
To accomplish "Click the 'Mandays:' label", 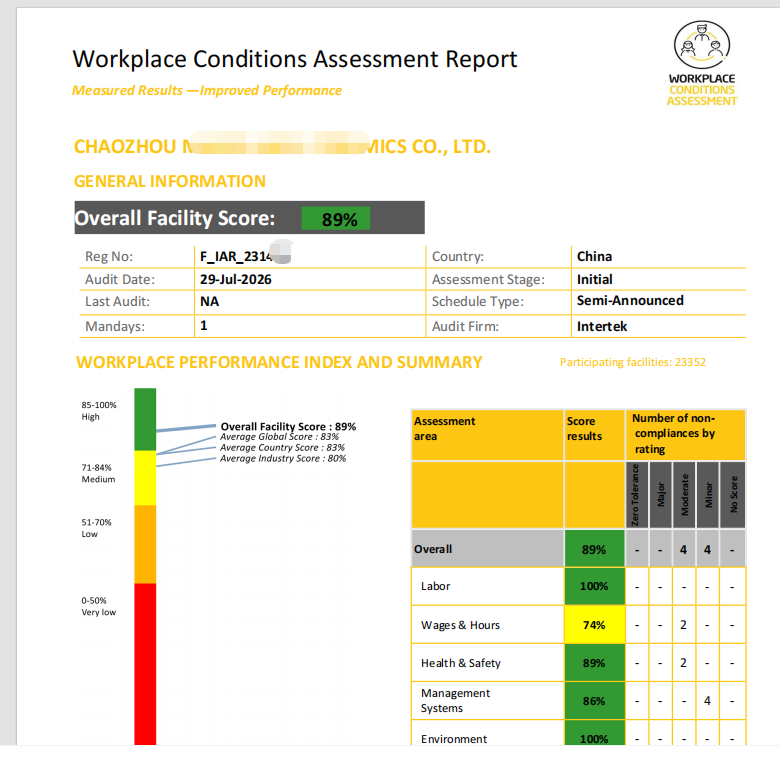I will pyautogui.click(x=115, y=326).
